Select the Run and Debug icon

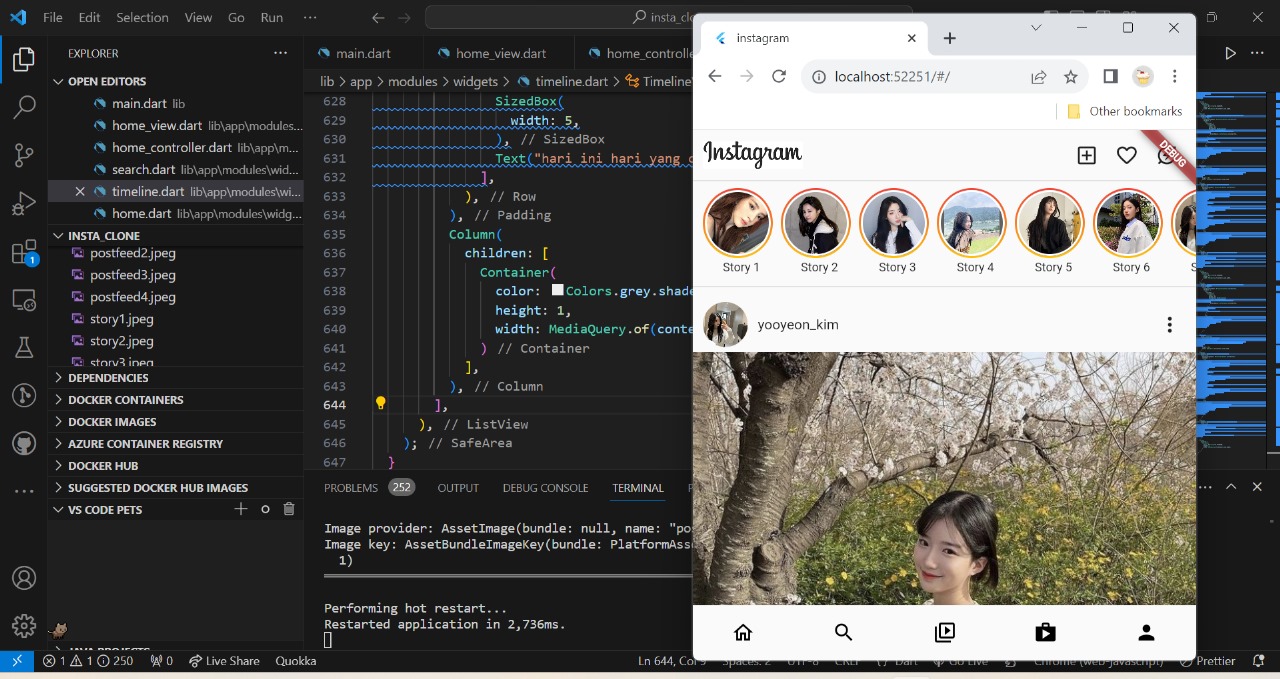(24, 203)
